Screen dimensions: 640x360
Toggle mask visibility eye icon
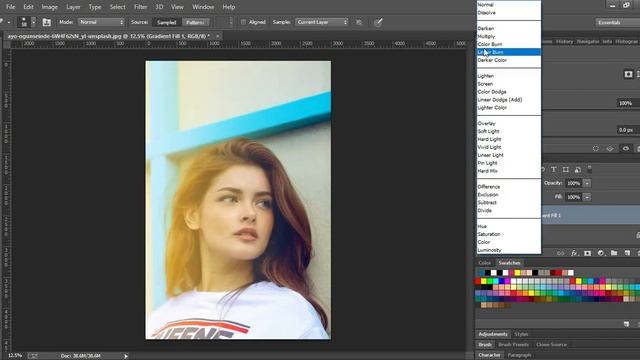[626, 149]
